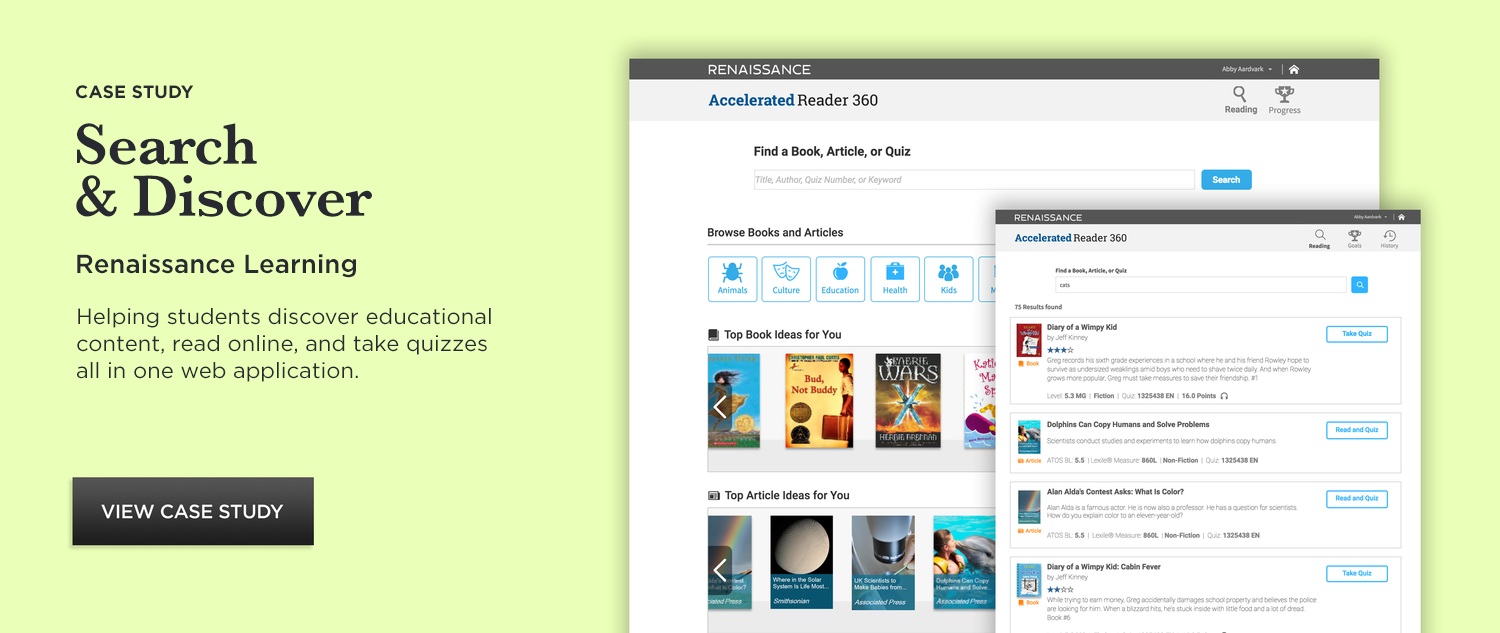1500x633 pixels.
Task: Click the Title, Author, Quiz Number search field
Action: [974, 180]
